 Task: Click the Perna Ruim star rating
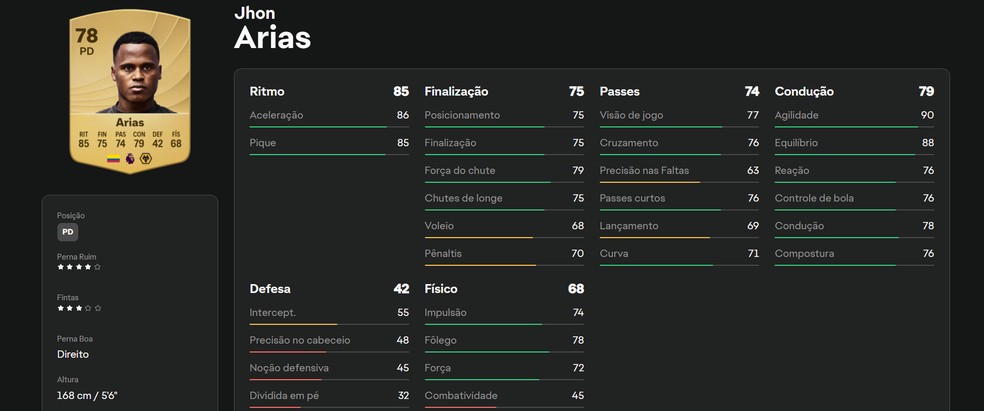pyautogui.click(x=78, y=267)
